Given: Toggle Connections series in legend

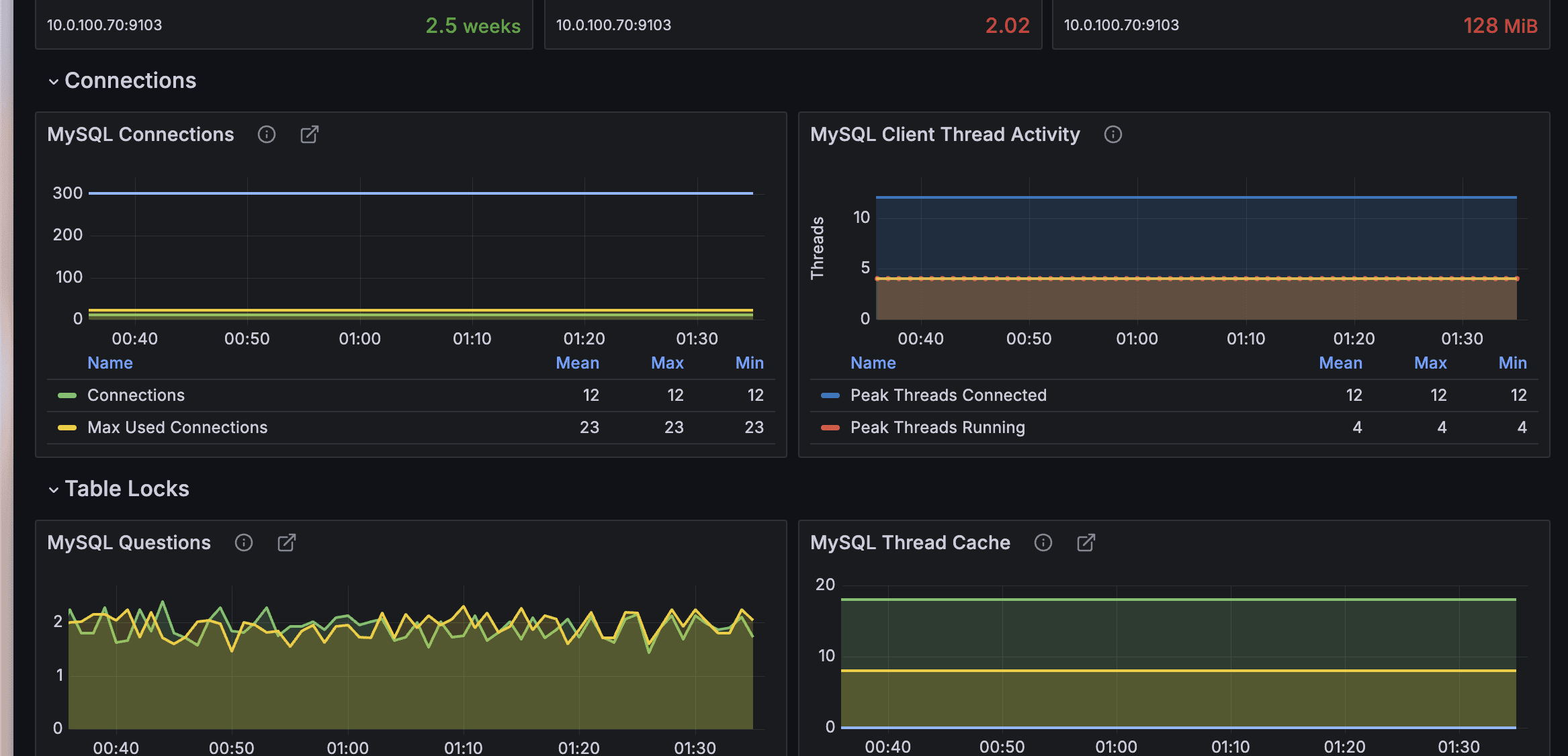Looking at the screenshot, I should coord(136,395).
